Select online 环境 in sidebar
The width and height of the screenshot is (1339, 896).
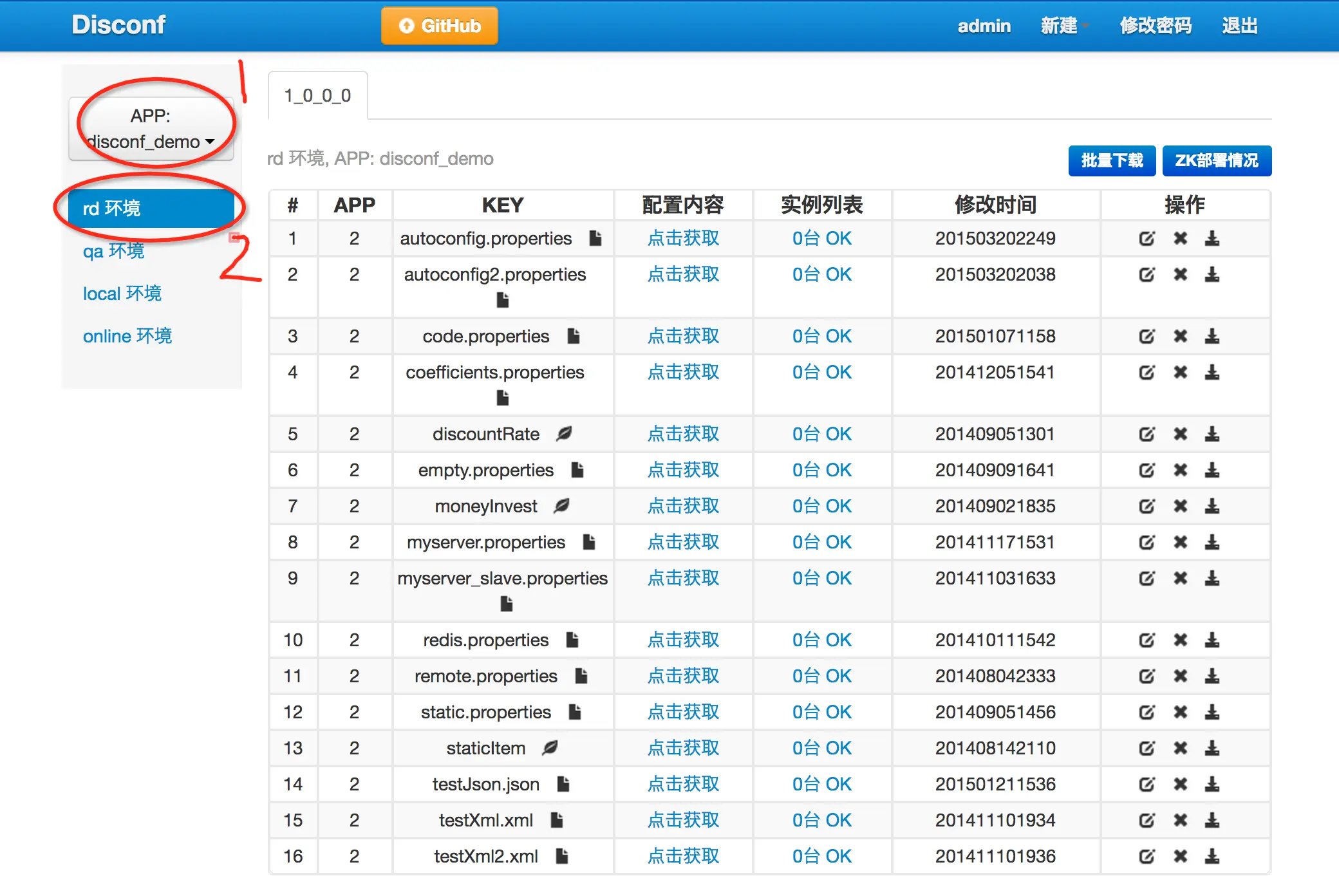coord(127,336)
